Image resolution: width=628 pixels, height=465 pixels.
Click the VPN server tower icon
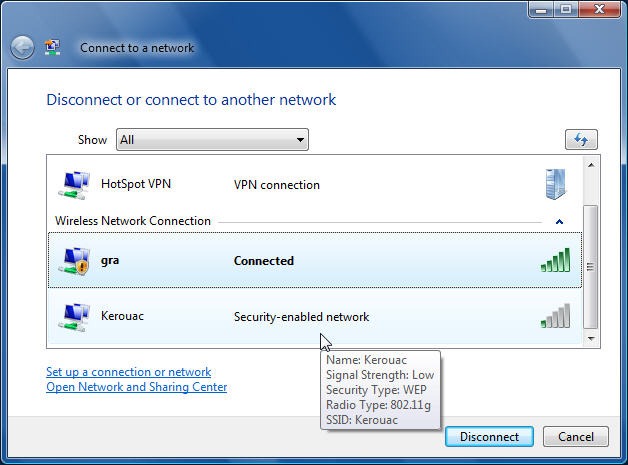click(556, 184)
